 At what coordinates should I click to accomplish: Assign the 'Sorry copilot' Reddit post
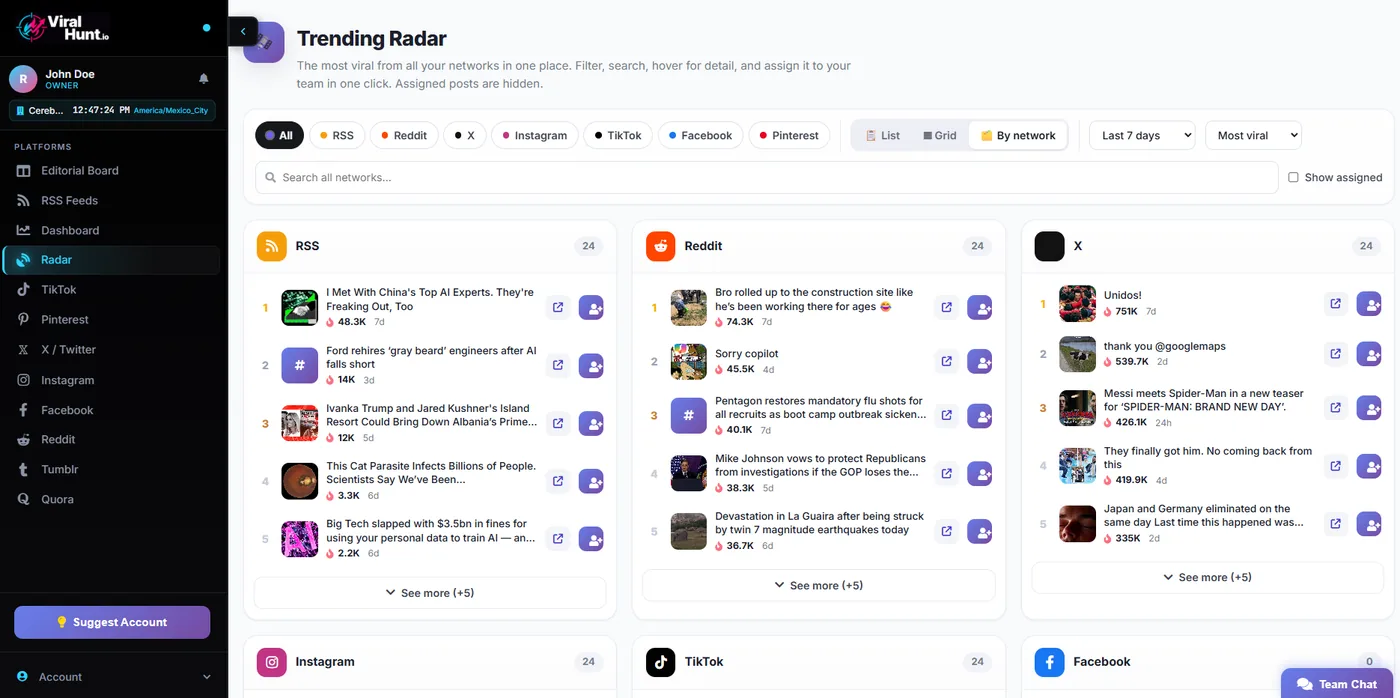click(x=980, y=361)
